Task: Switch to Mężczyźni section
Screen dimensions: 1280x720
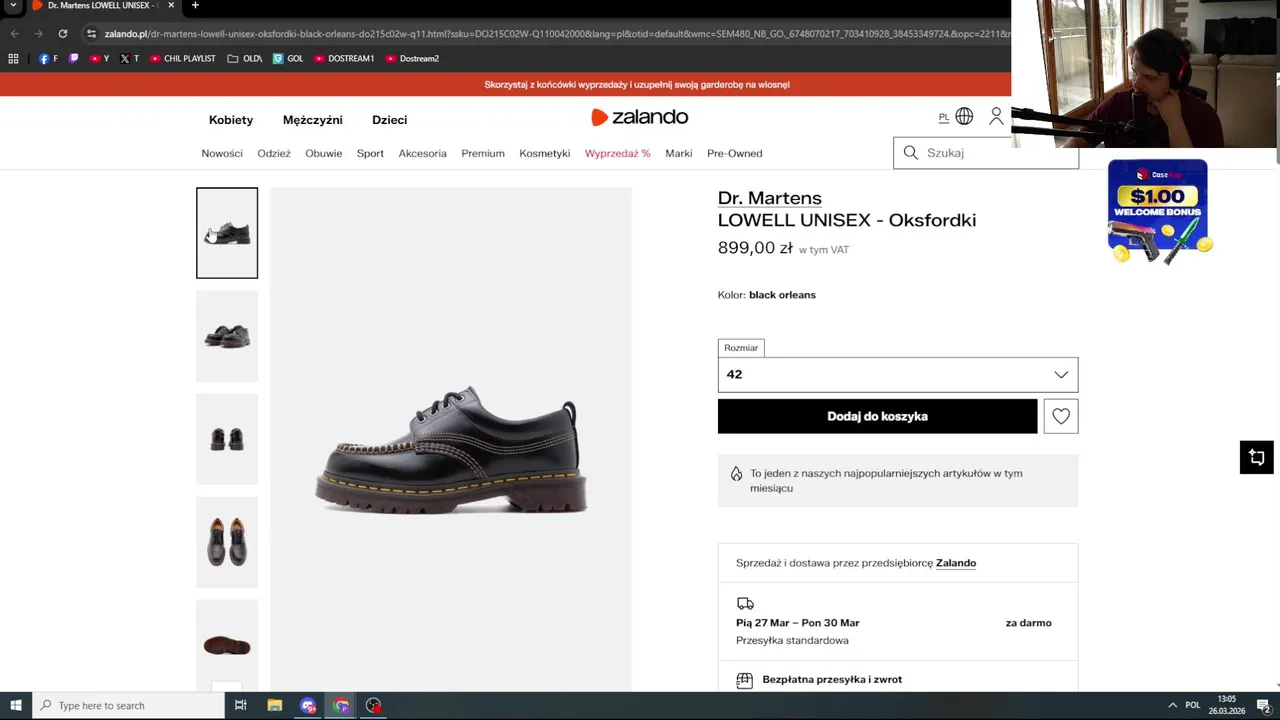Action: tap(312, 120)
